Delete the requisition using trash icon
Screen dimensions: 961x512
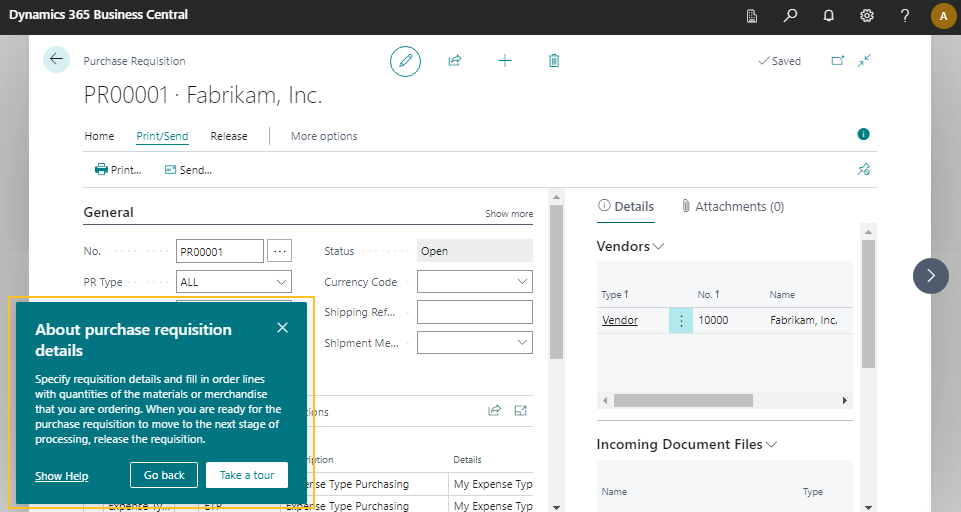click(x=554, y=61)
